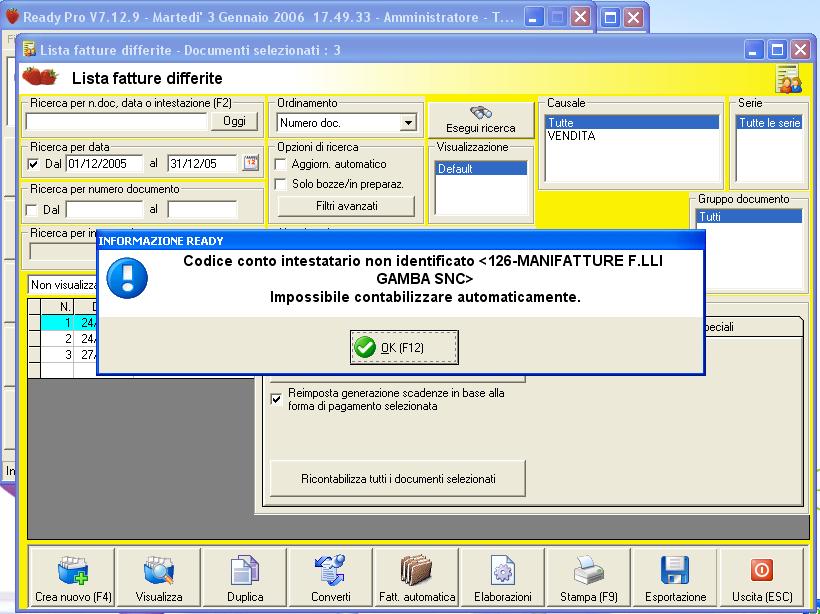This screenshot has width=820, height=614.
Task: Select table row number 2
Action: point(63,339)
